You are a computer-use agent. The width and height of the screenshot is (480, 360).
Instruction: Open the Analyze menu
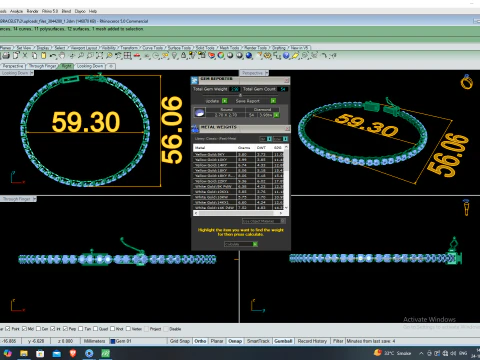point(16,11)
